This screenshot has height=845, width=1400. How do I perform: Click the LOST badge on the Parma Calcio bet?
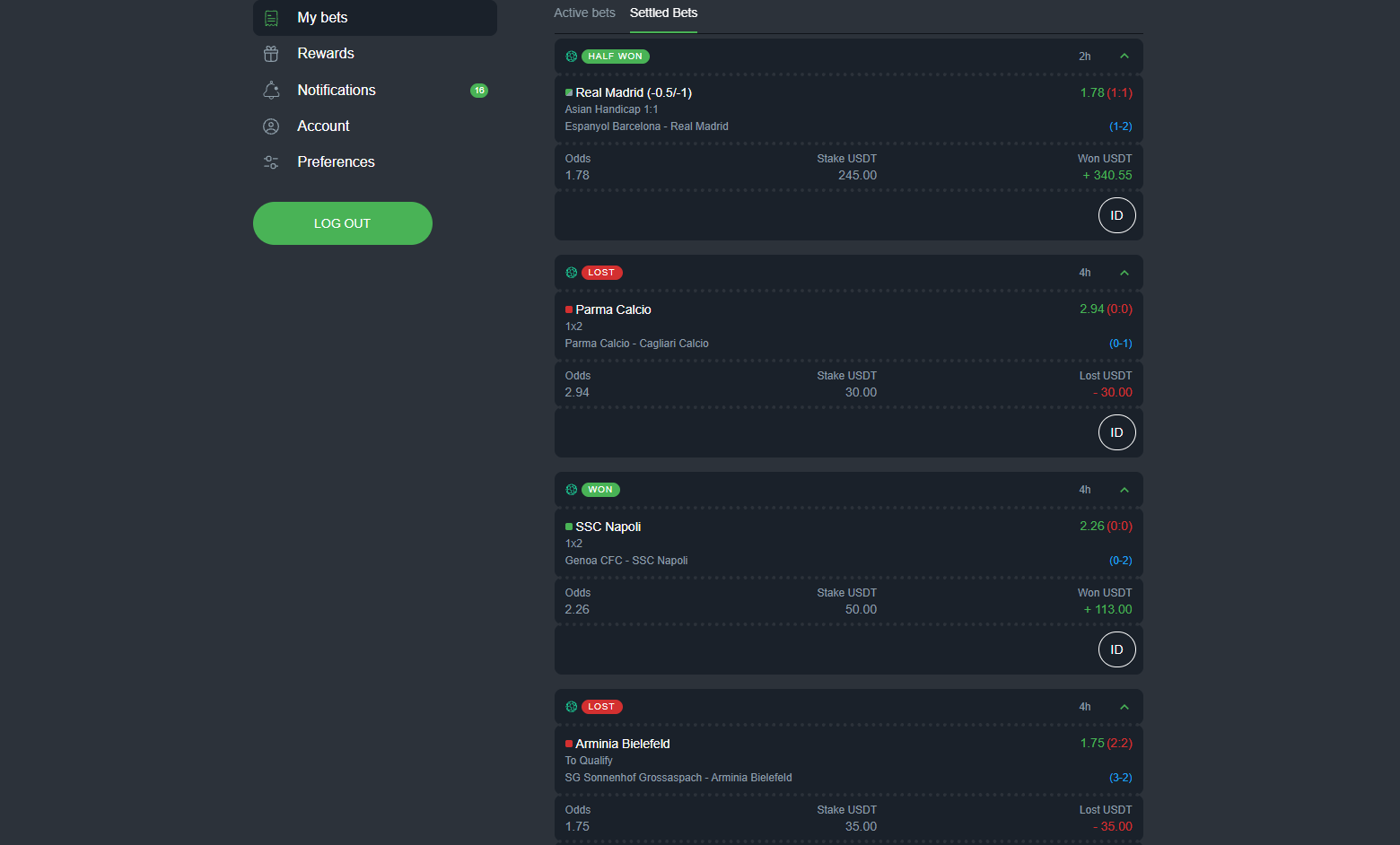pyautogui.click(x=602, y=273)
